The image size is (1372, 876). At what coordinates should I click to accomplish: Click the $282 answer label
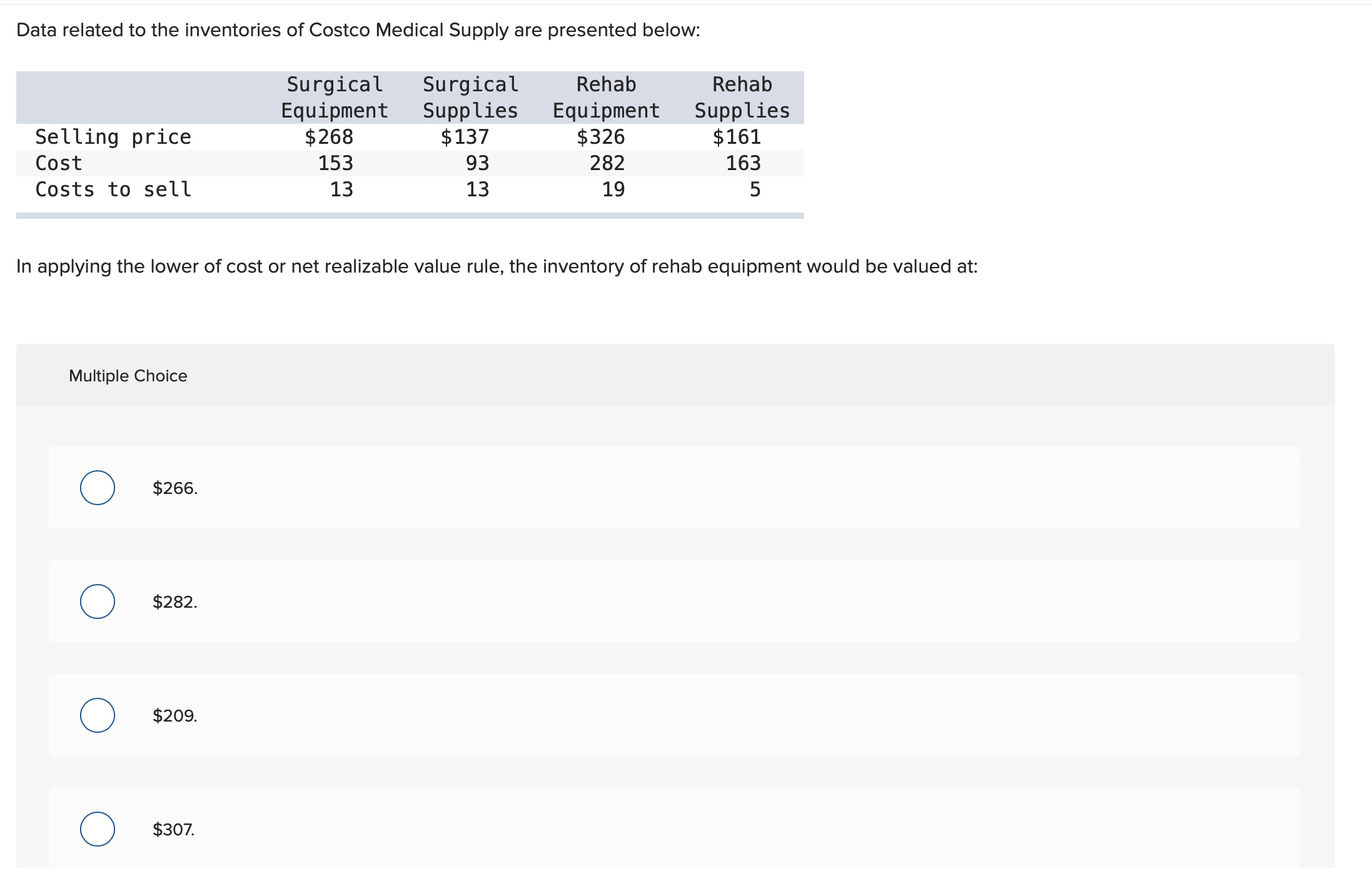click(174, 602)
